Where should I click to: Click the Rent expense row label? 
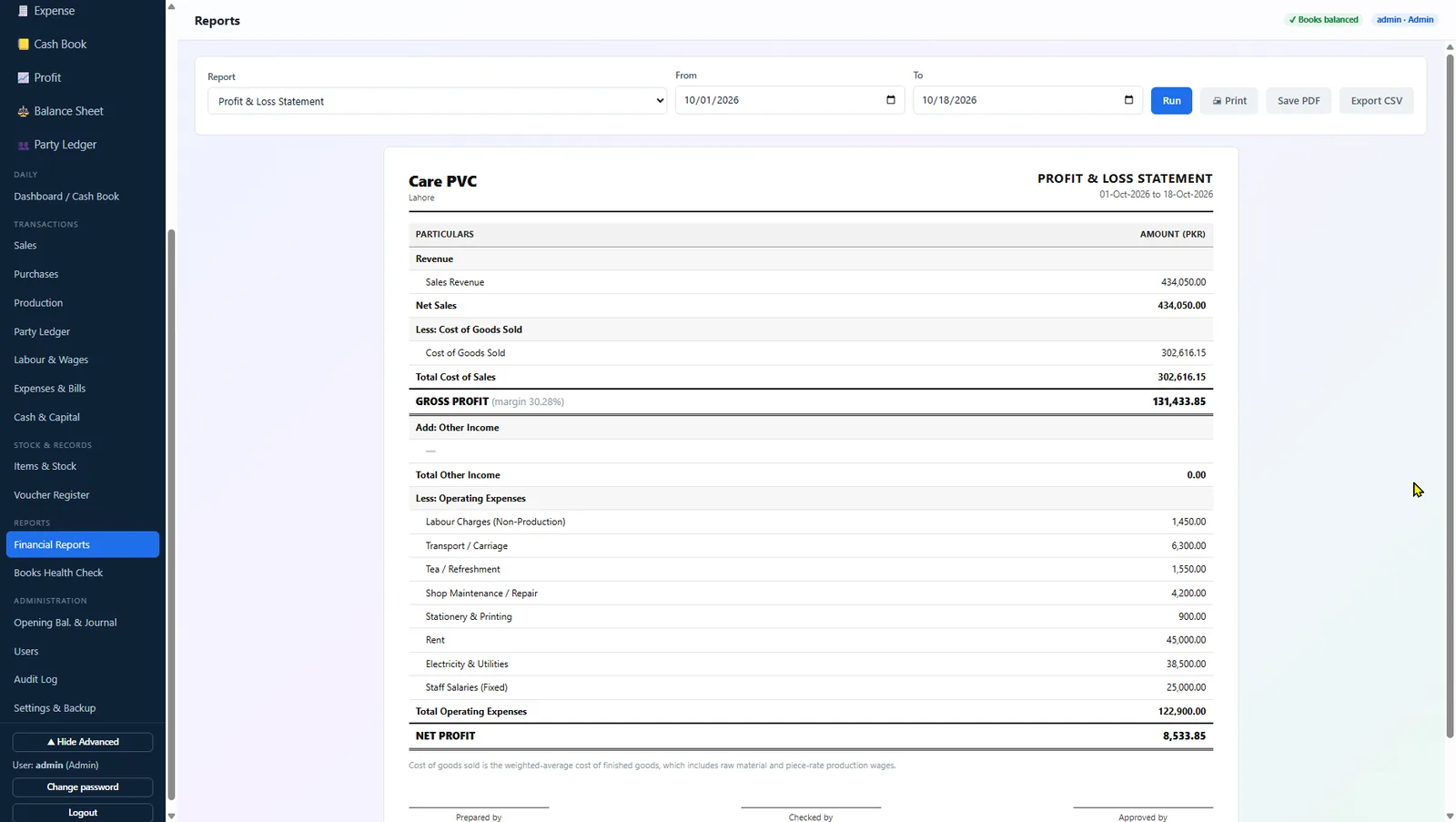435,640
